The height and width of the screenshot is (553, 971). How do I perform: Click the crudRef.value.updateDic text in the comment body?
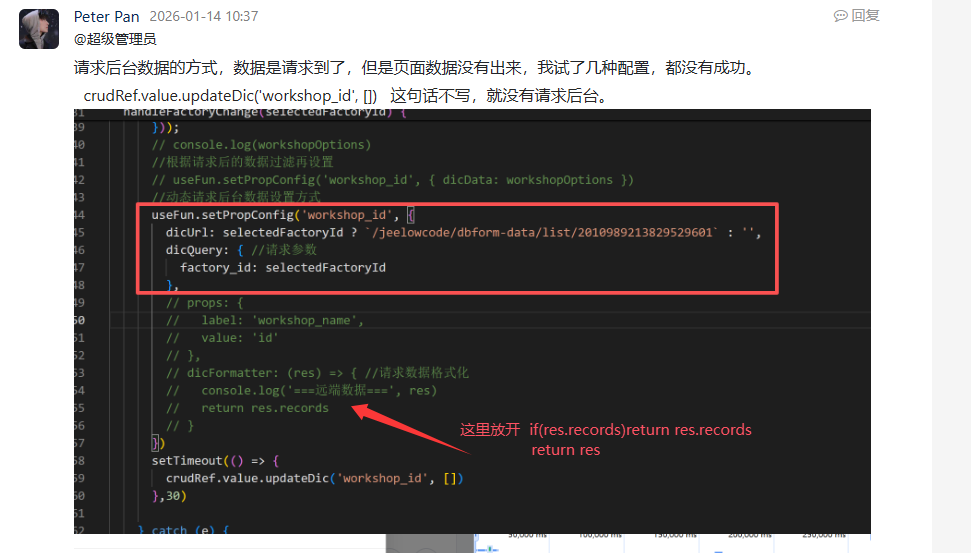pyautogui.click(x=229, y=96)
